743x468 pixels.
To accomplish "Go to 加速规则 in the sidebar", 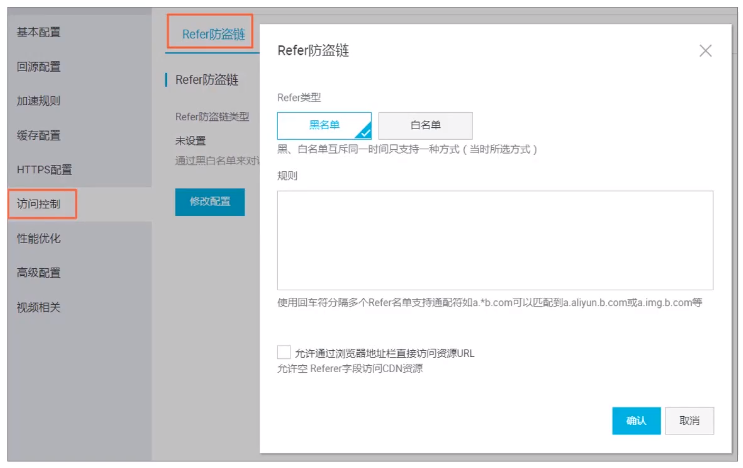I will click(39, 101).
